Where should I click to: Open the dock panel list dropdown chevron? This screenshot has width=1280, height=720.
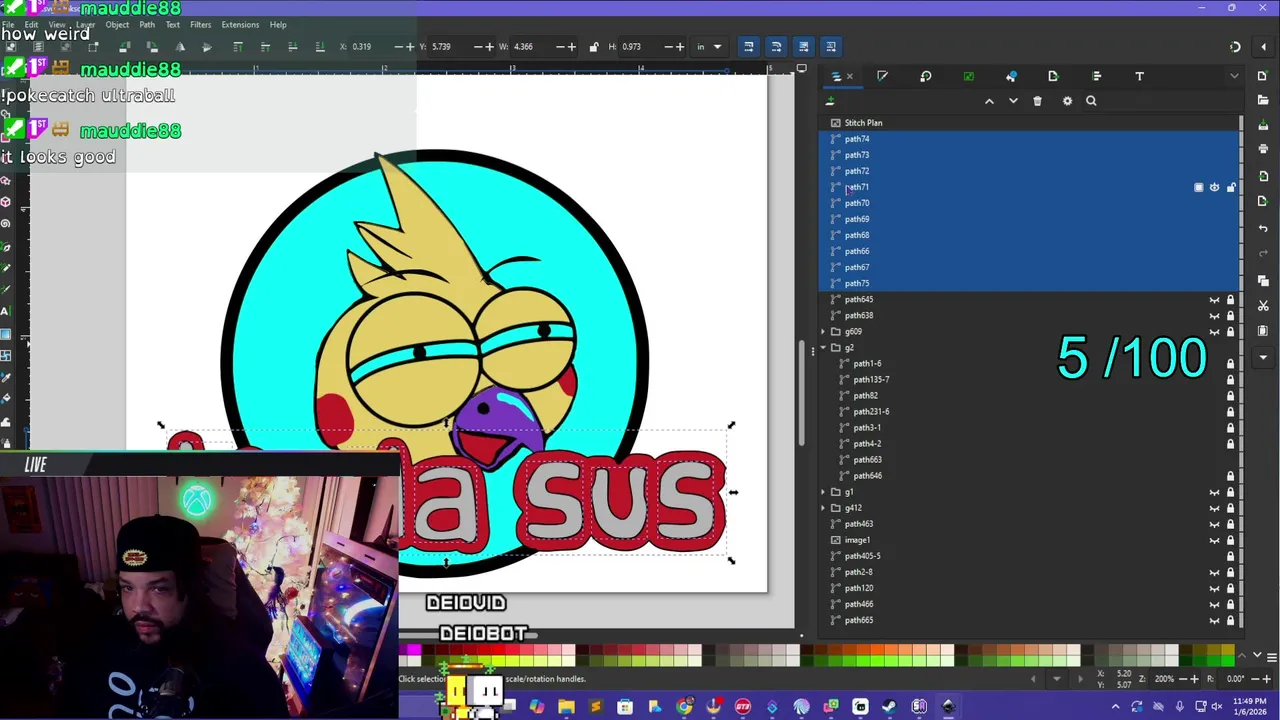point(1234,76)
